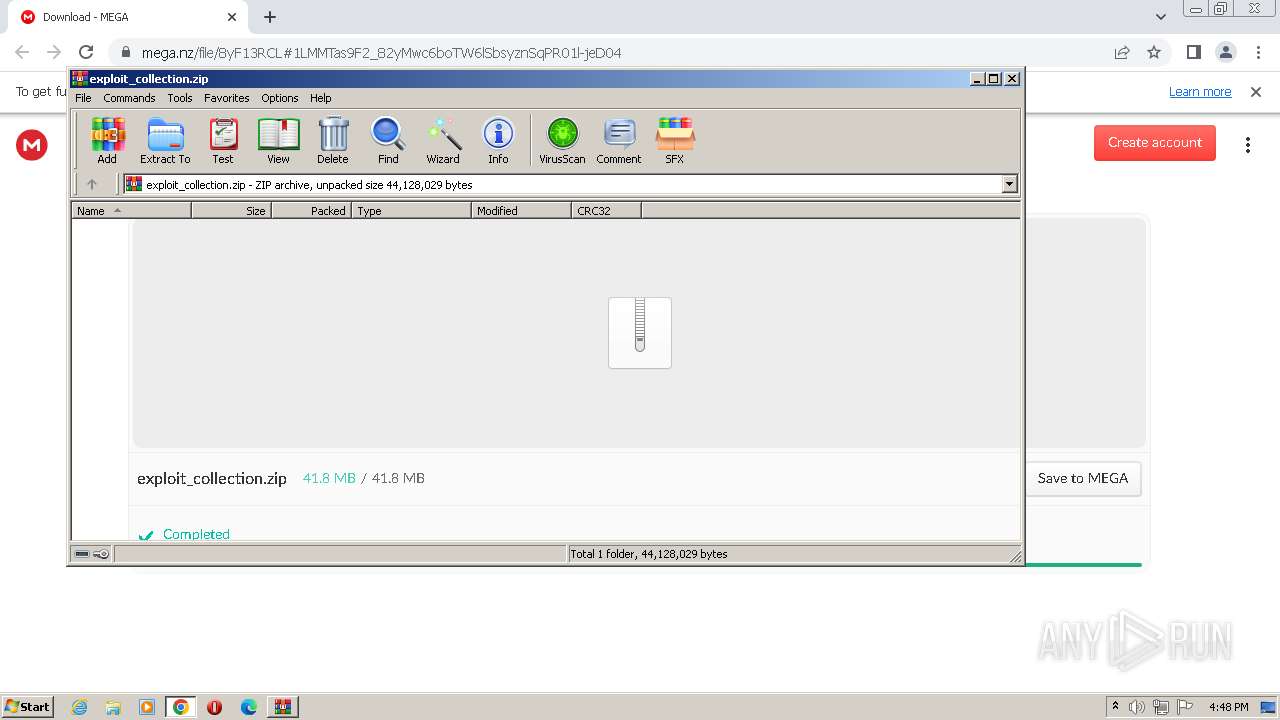
Task: Click the exploit_collection.zip file name
Action: [x=212, y=478]
